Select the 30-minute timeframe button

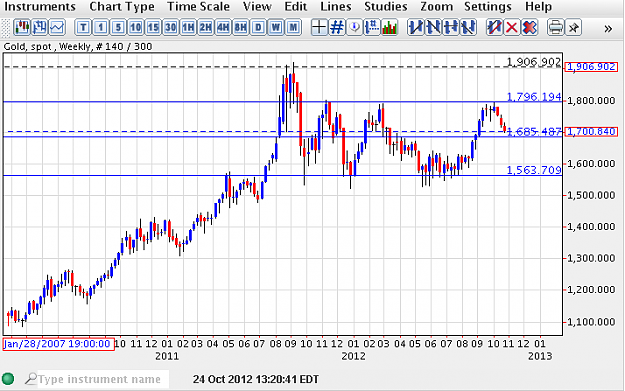coord(171,28)
